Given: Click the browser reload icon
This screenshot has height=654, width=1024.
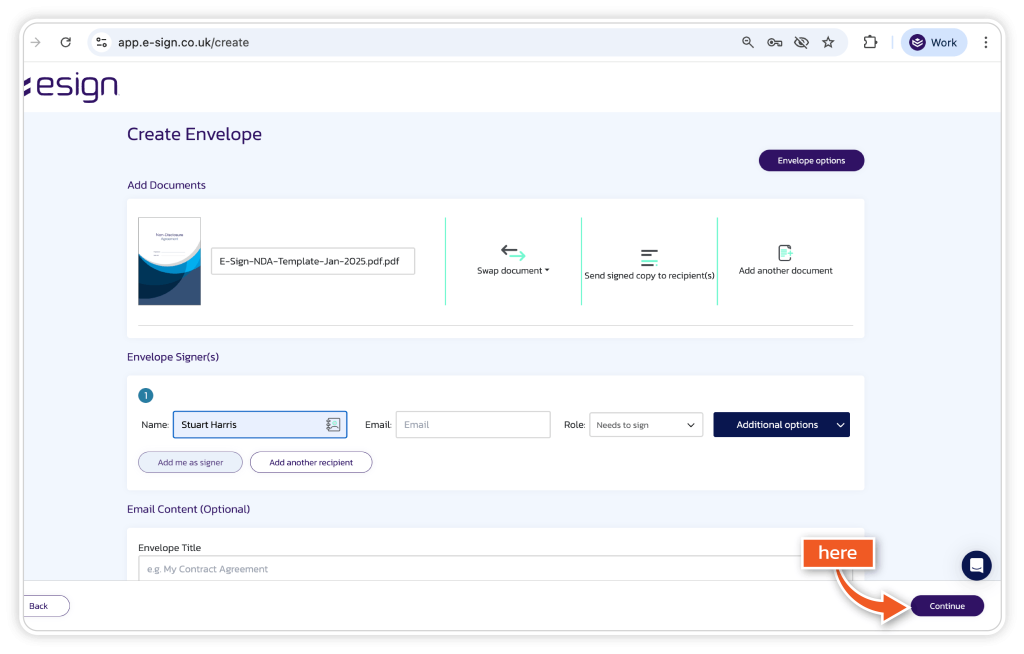Looking at the screenshot, I should [x=66, y=43].
